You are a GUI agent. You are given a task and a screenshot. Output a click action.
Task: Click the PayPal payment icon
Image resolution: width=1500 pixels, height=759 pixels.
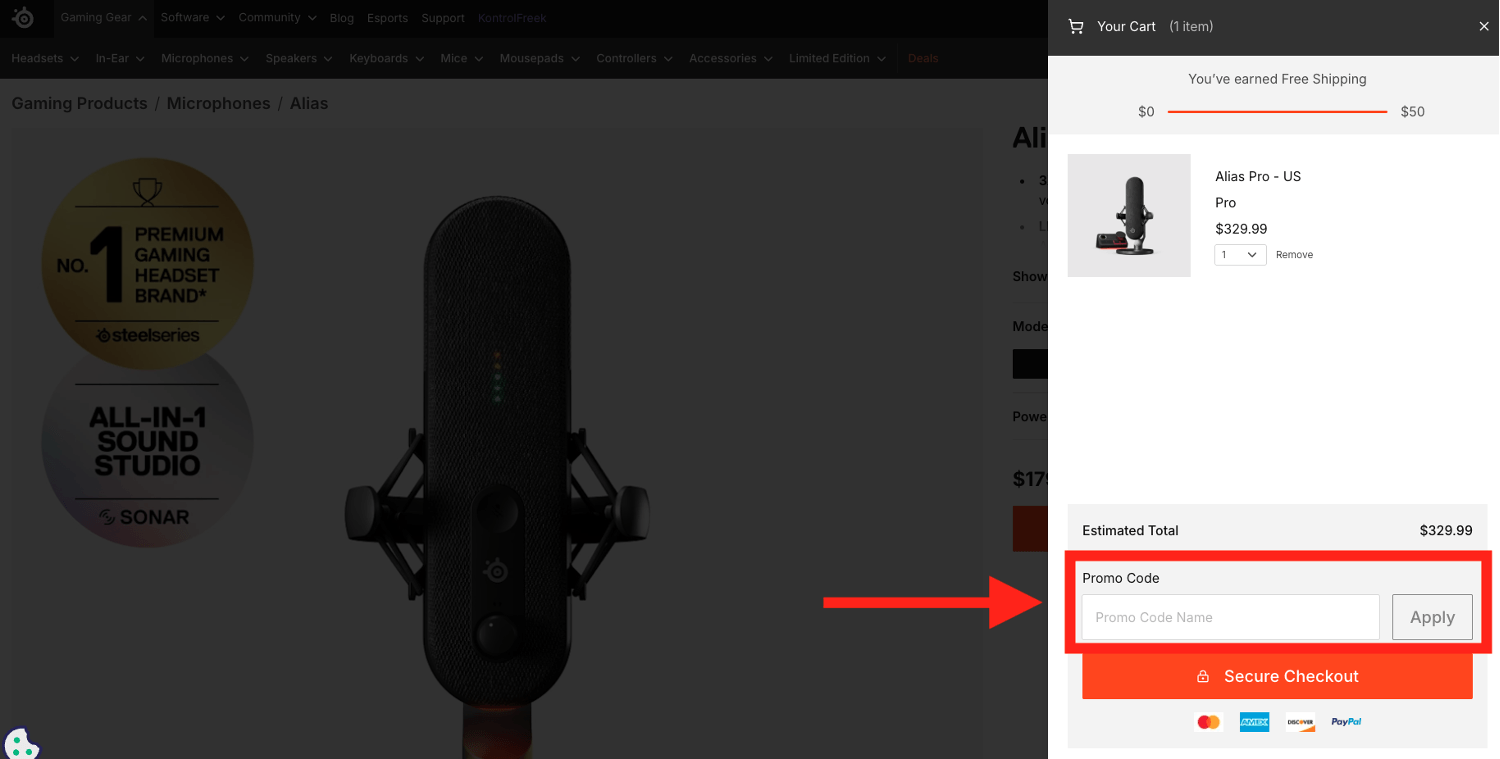click(1346, 722)
